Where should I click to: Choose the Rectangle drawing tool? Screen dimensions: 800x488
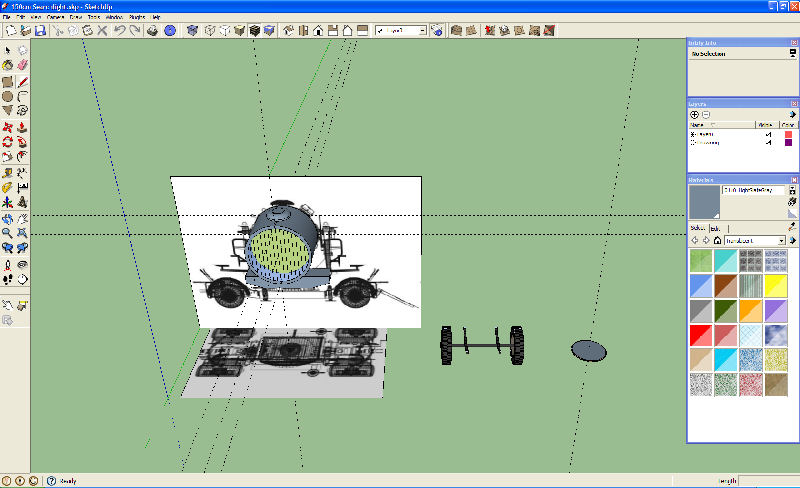pos(8,81)
